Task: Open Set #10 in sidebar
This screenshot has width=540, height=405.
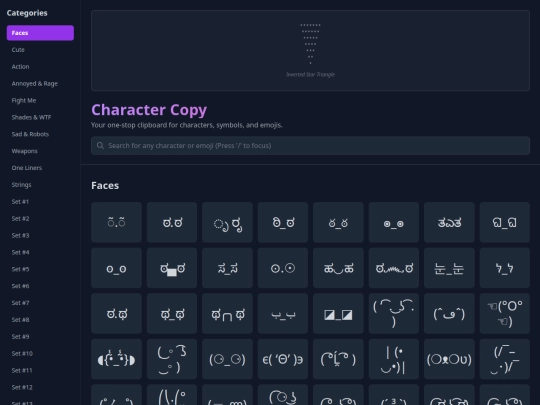Action: (40, 353)
